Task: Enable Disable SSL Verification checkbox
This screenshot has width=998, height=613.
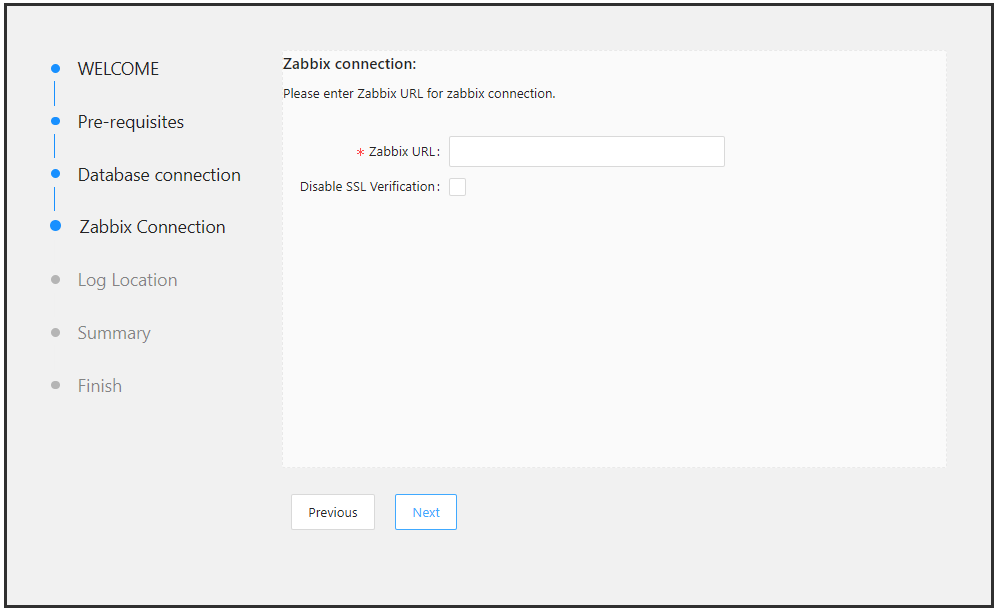Action: (457, 187)
